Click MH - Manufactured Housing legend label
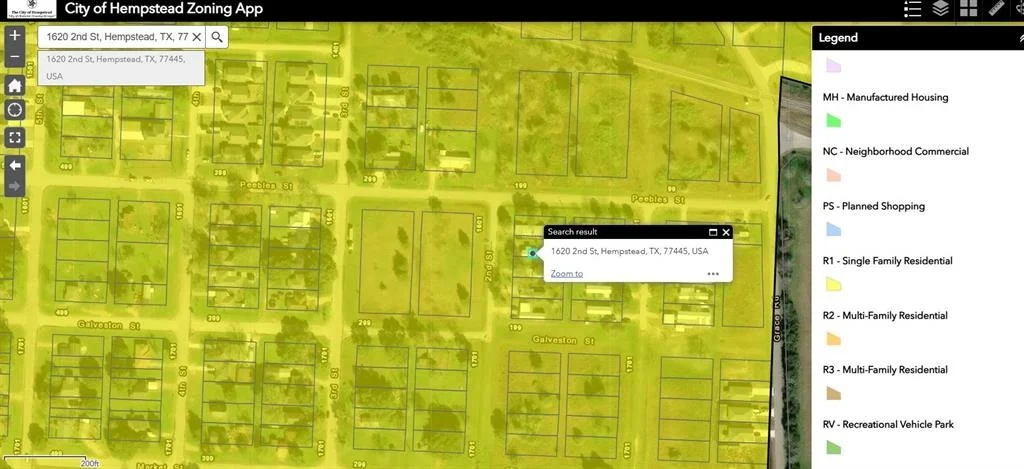The image size is (1024, 469). pyautogui.click(x=885, y=97)
